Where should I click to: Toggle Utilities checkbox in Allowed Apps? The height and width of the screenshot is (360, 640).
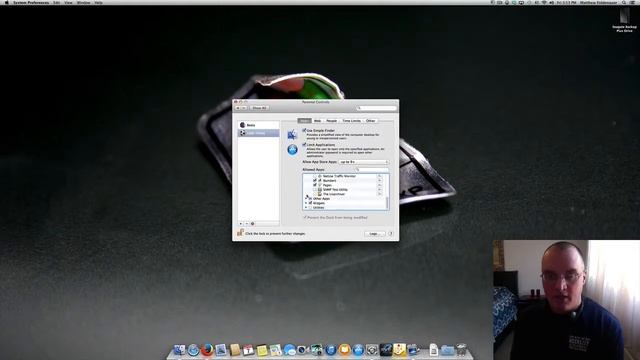pyautogui.click(x=310, y=207)
